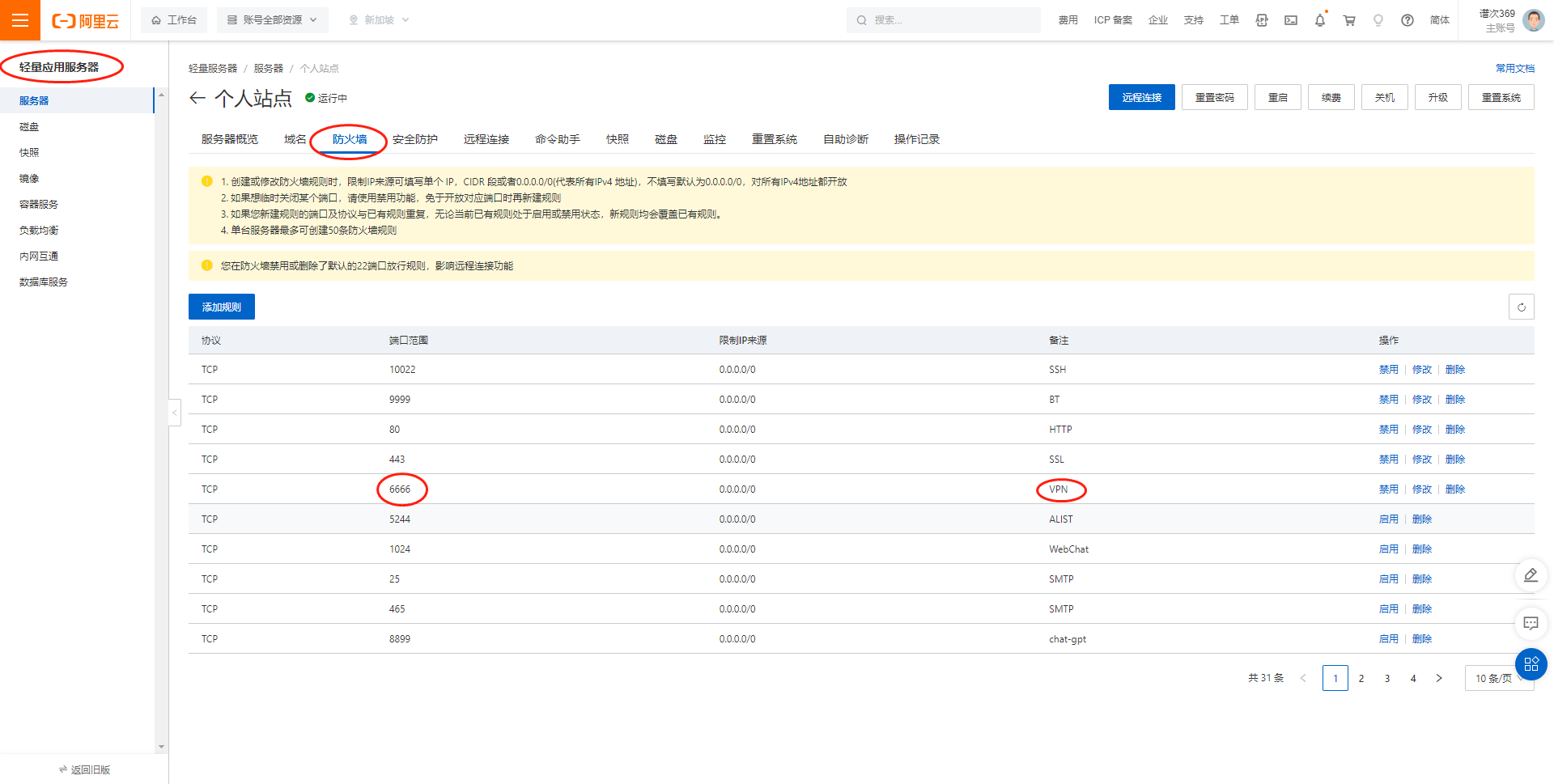
Task: Open the 工作台 workbench button
Action: click(174, 20)
